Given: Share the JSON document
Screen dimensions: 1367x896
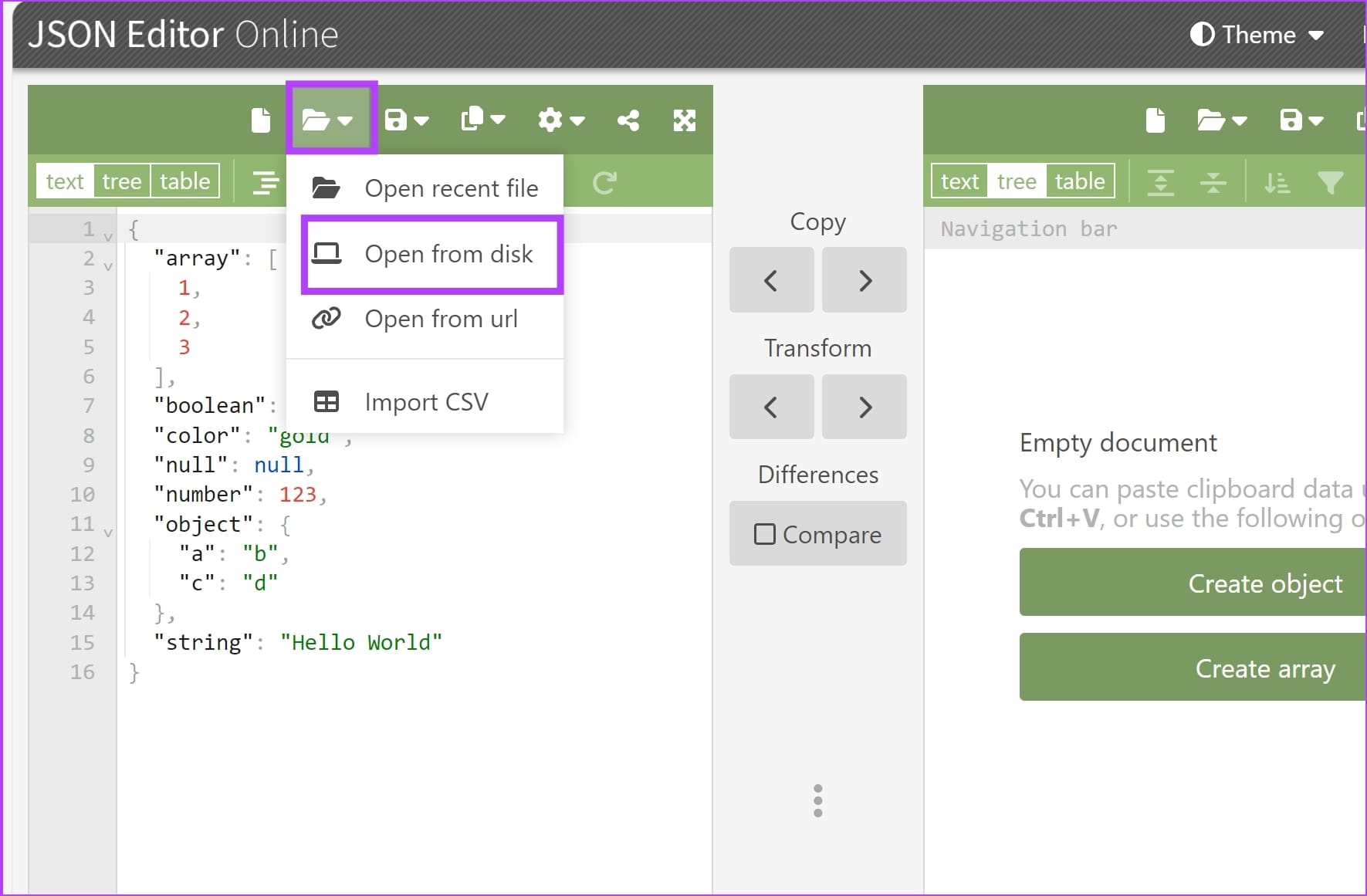Looking at the screenshot, I should pyautogui.click(x=628, y=120).
